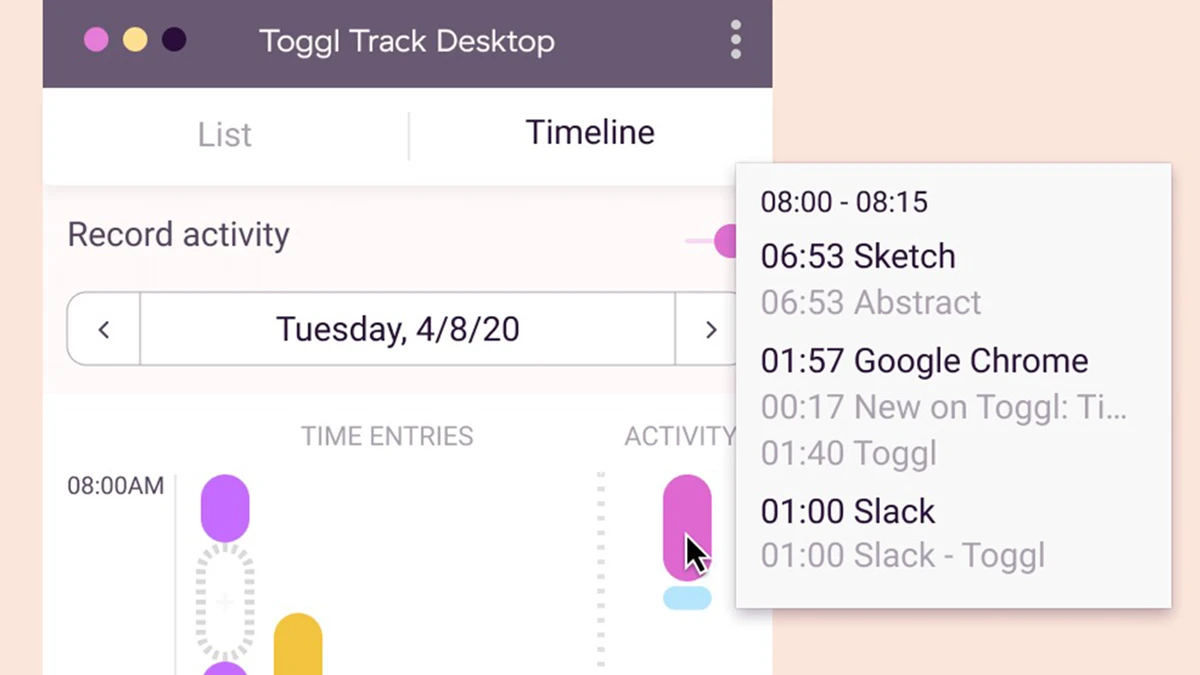This screenshot has height=675, width=1200.
Task: Open date picker Tuesday, 4/8/20
Action: (398, 329)
